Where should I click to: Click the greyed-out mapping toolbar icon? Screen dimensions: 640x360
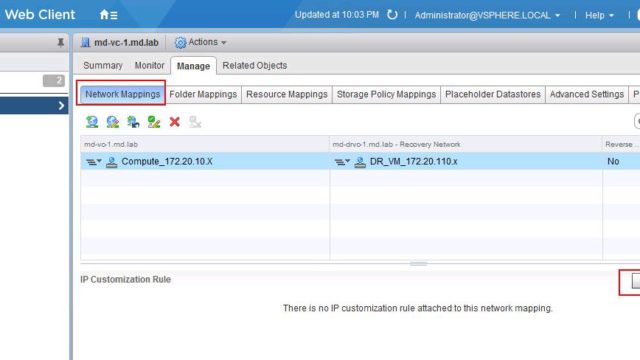tap(195, 122)
